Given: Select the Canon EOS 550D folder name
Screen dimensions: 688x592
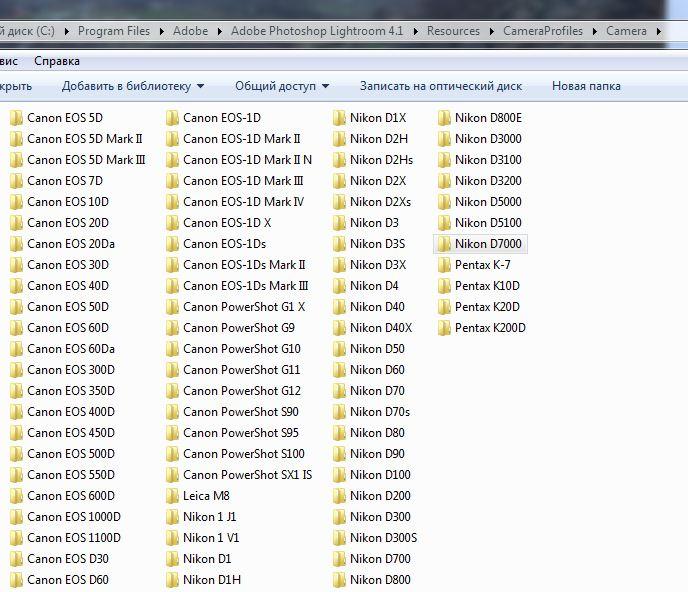Looking at the screenshot, I should (71, 475).
